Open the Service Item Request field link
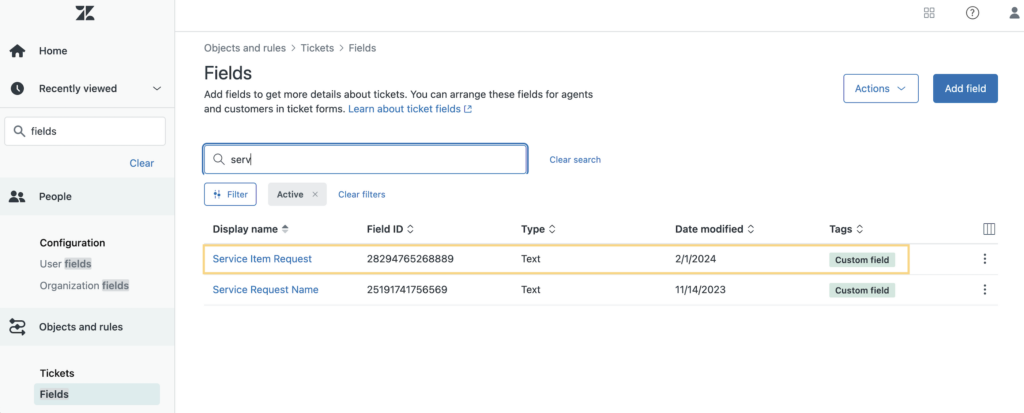This screenshot has width=1024, height=413. pos(262,259)
